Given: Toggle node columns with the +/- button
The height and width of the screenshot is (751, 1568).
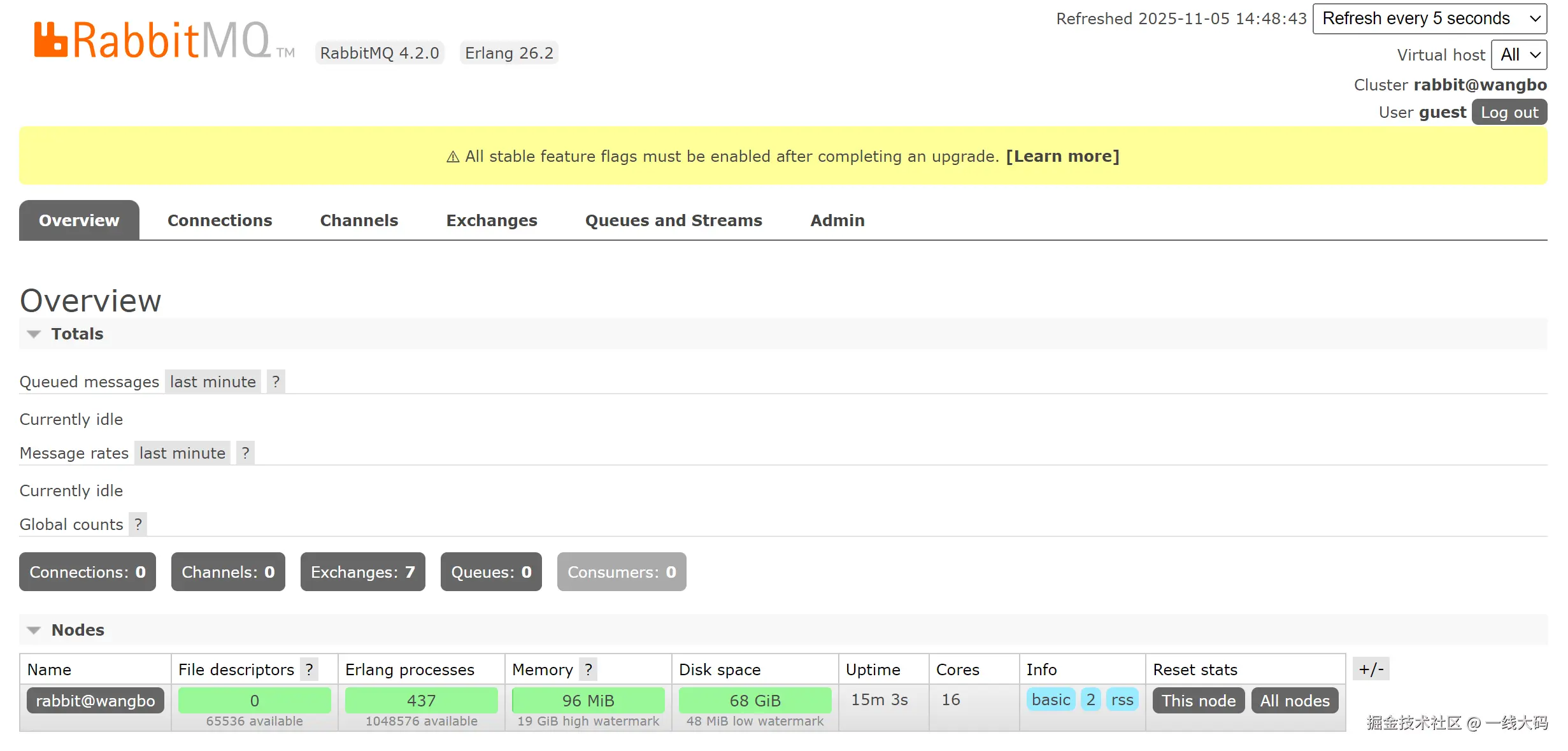Looking at the screenshot, I should tap(1371, 669).
